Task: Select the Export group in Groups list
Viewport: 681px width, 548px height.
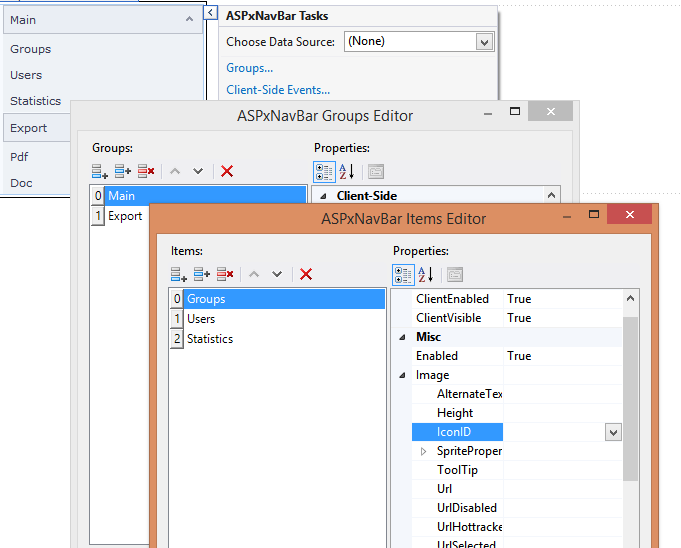Action: pos(125,216)
